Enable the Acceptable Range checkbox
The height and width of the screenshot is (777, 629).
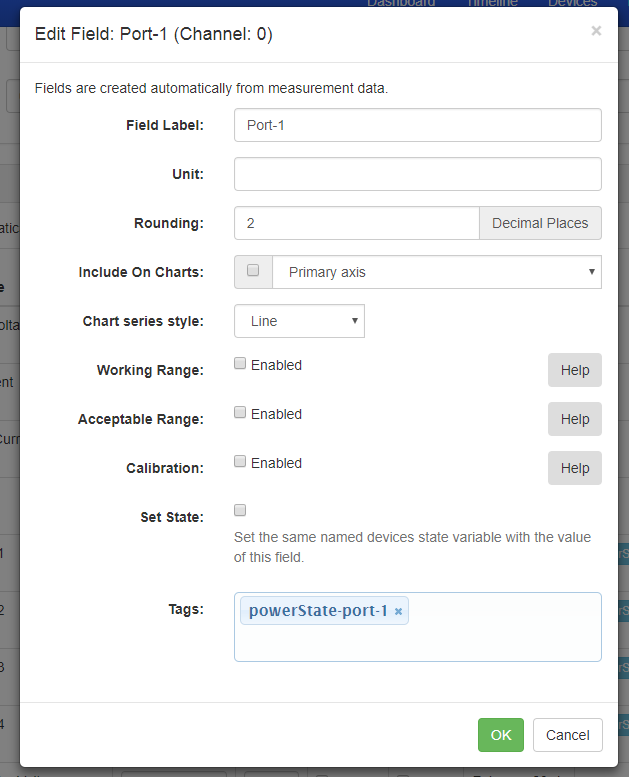(x=240, y=413)
